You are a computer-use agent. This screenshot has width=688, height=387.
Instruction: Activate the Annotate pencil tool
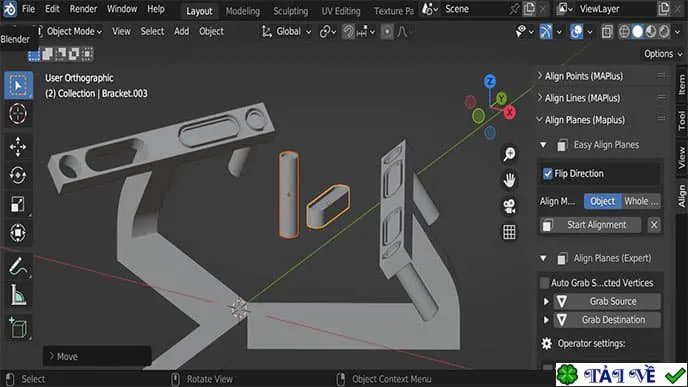[x=18, y=266]
